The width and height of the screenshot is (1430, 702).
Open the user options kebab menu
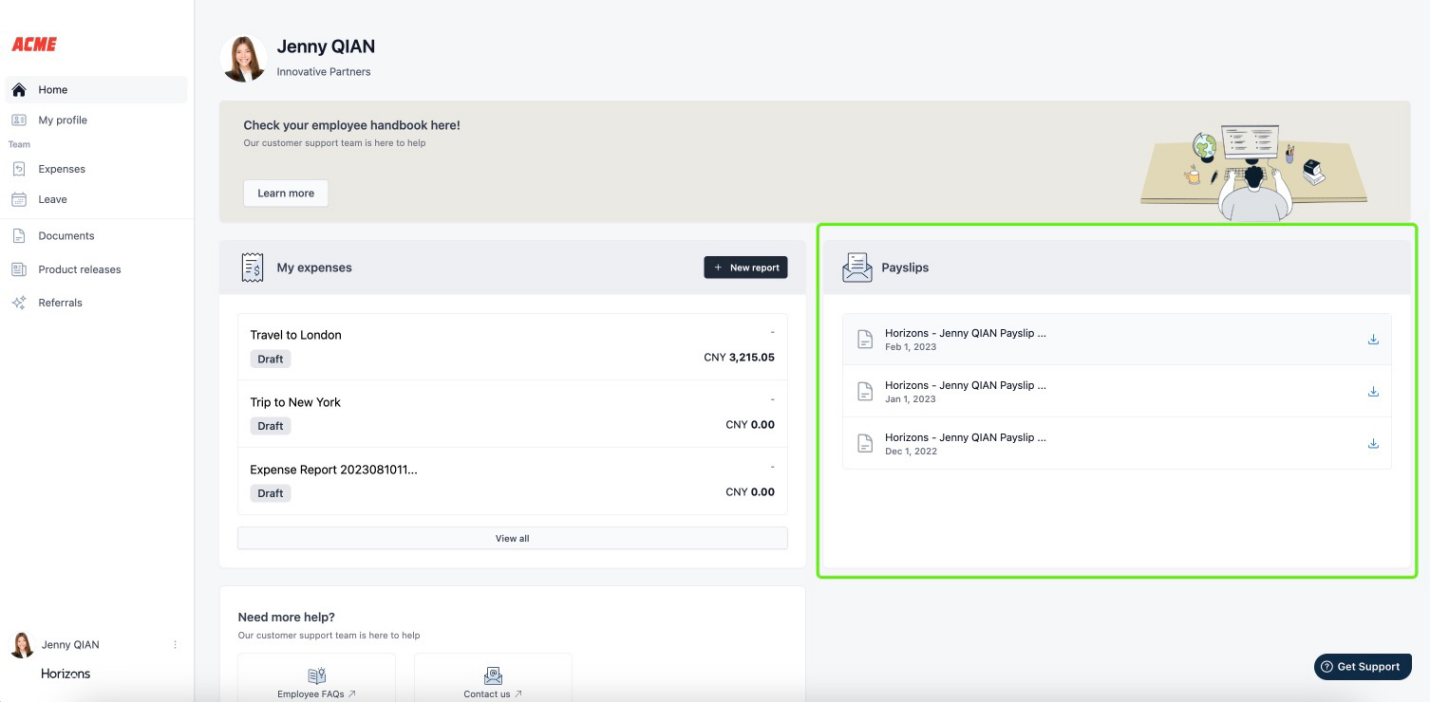[x=175, y=645]
